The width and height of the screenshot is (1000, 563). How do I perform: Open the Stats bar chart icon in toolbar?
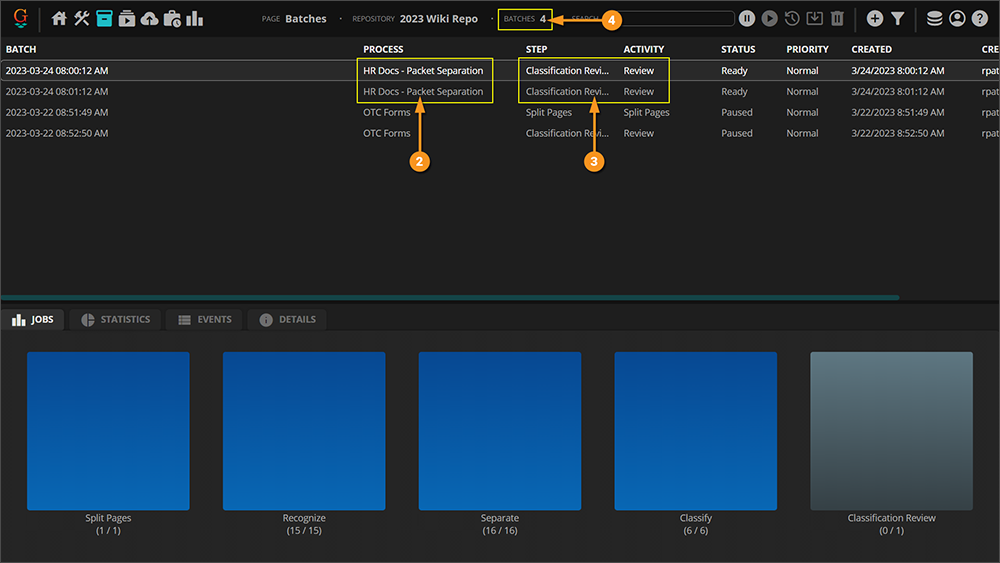click(195, 18)
